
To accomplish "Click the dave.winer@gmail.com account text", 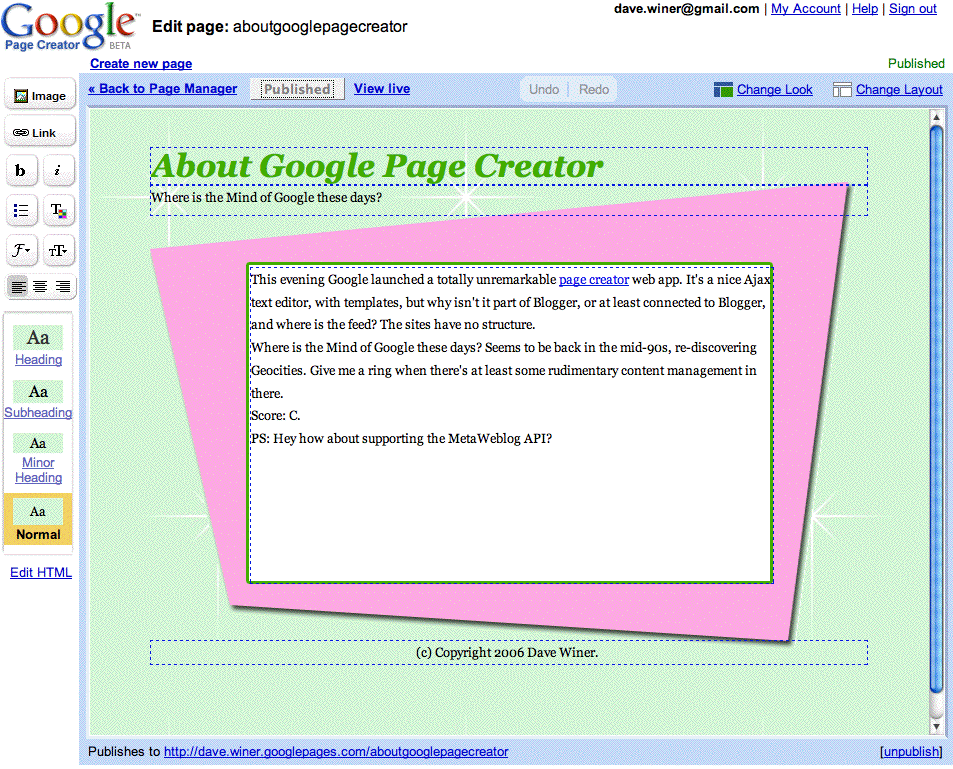I will [687, 9].
